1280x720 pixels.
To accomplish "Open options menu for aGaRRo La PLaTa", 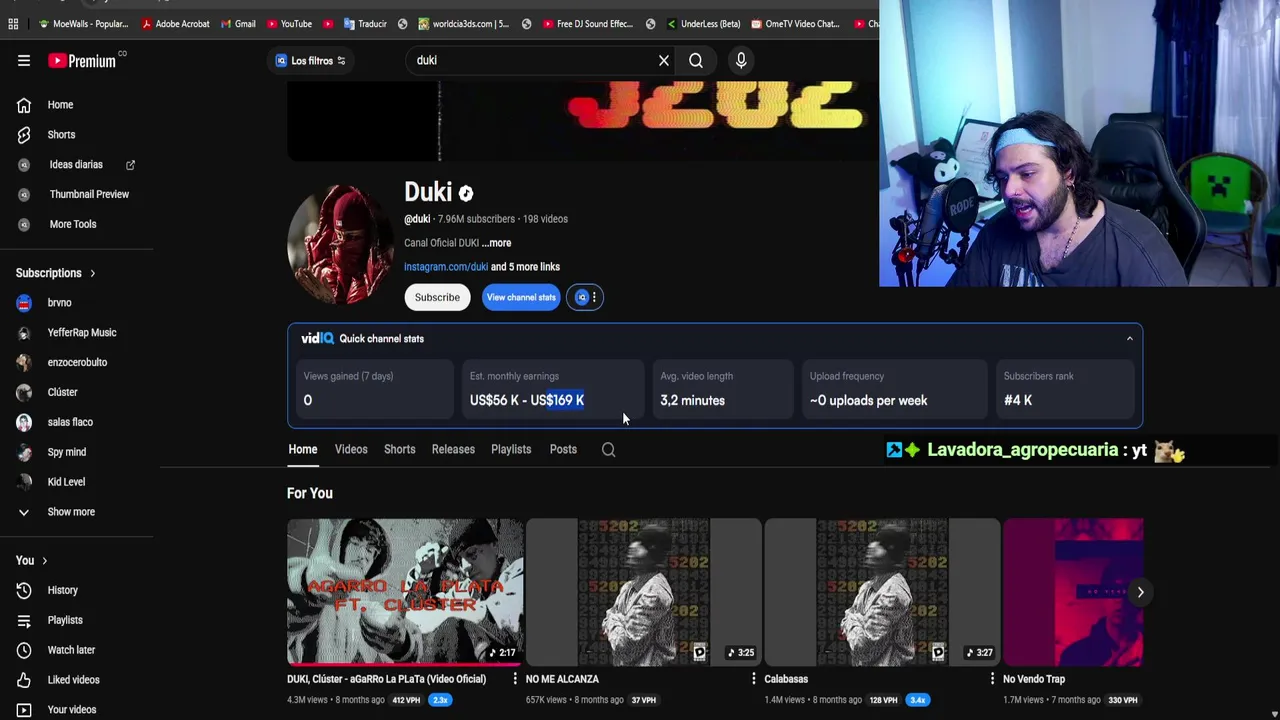I will pos(515,679).
